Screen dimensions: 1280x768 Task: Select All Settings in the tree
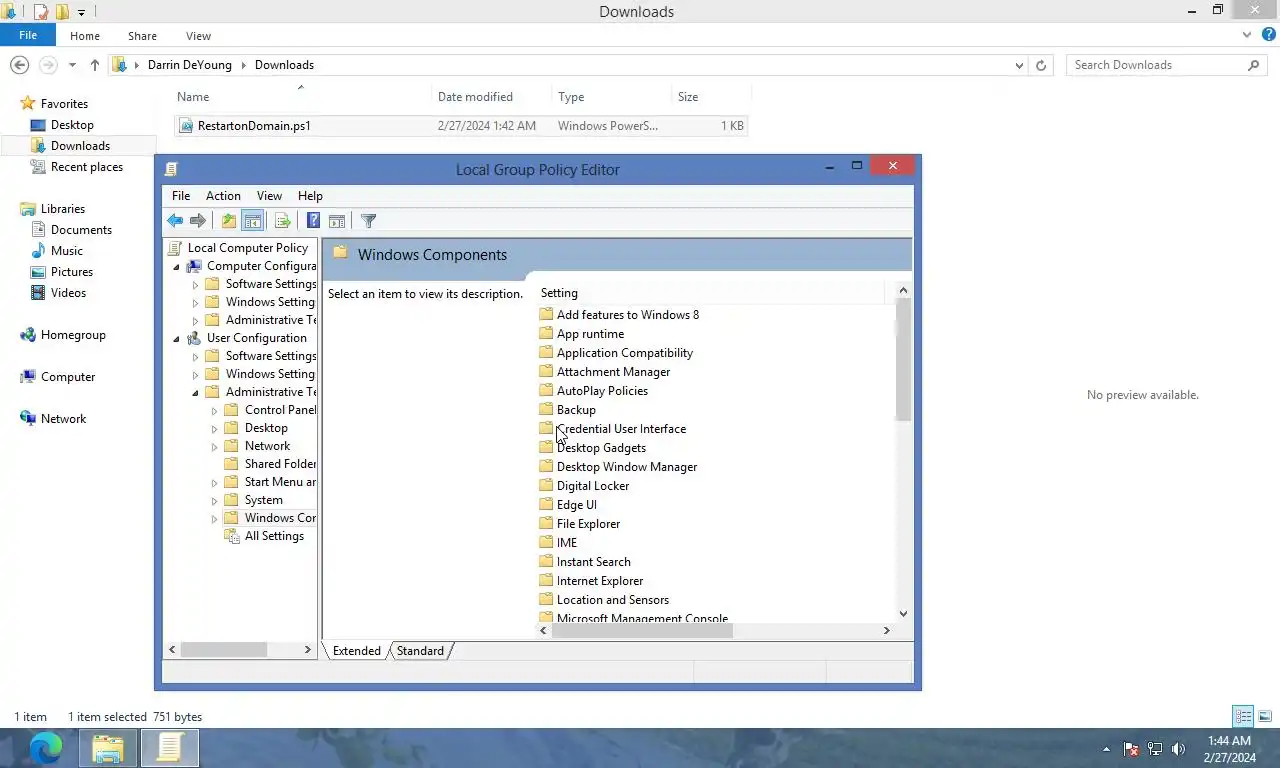(x=274, y=536)
